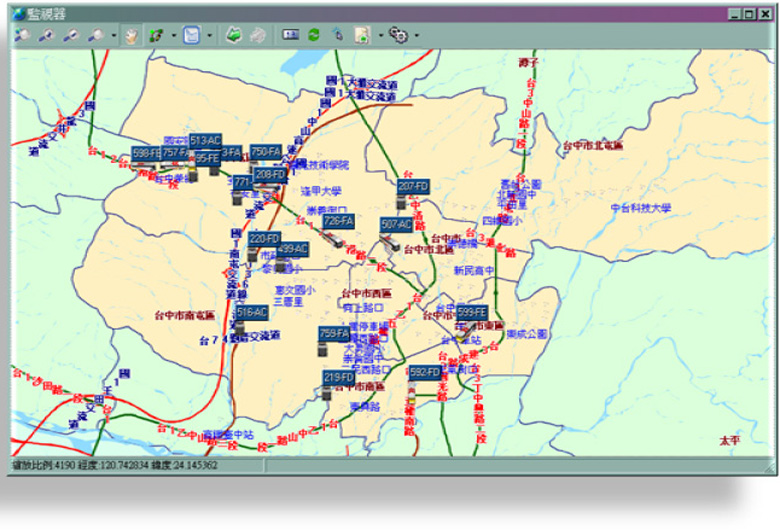Viewport: 780px width, 530px height.
Task: Click the 中台科技大學 map label
Action: [x=641, y=208]
